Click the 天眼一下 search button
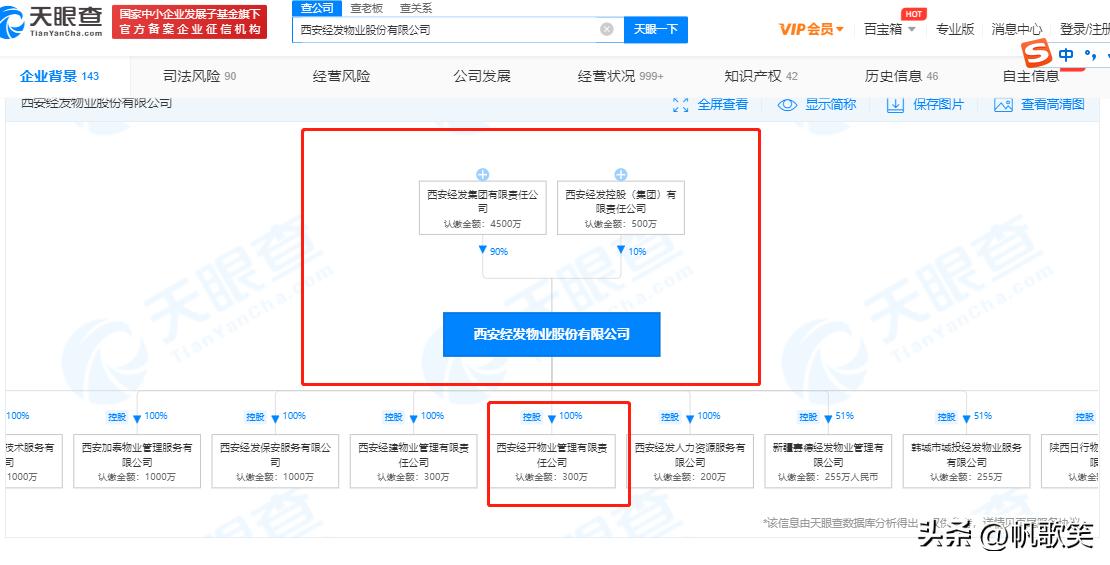The height and width of the screenshot is (565, 1110). coord(656,29)
